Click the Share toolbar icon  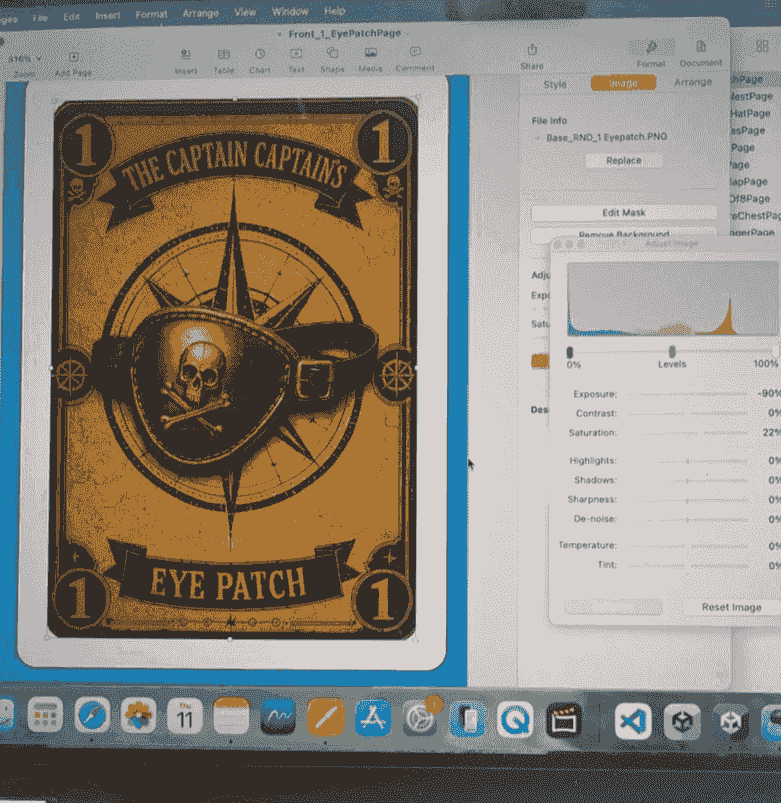(x=532, y=50)
